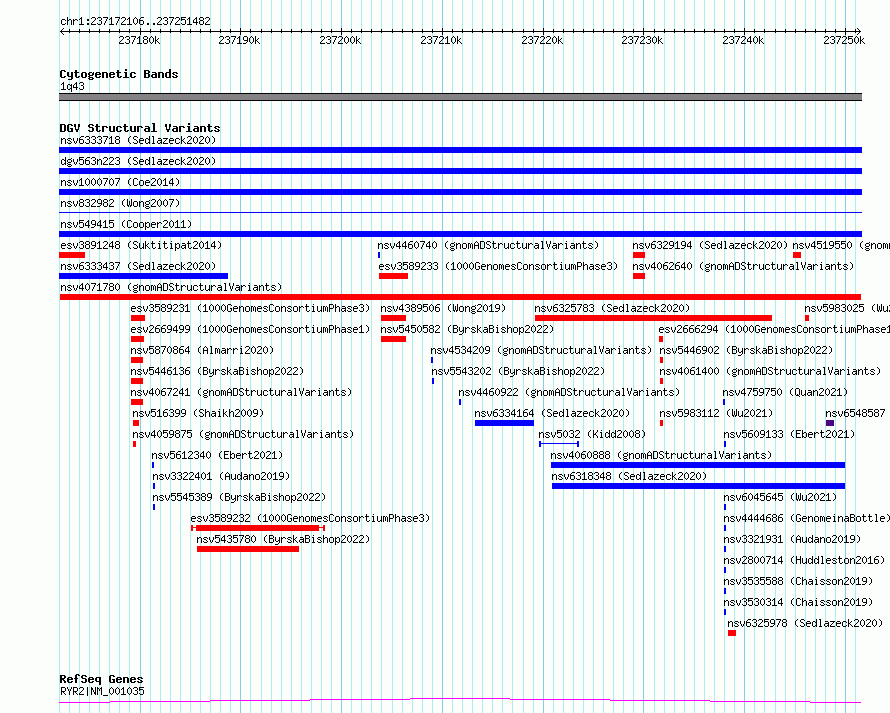This screenshot has height=713, width=890.
Task: Select esv3589231 (1000GenomesConsortiumPhase3) label
Action: [250, 308]
